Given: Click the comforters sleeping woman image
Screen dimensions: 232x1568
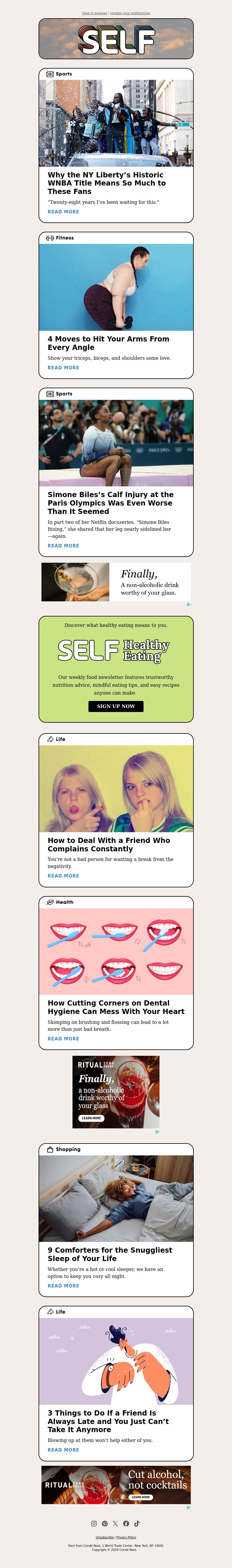Looking at the screenshot, I should click(116, 1199).
